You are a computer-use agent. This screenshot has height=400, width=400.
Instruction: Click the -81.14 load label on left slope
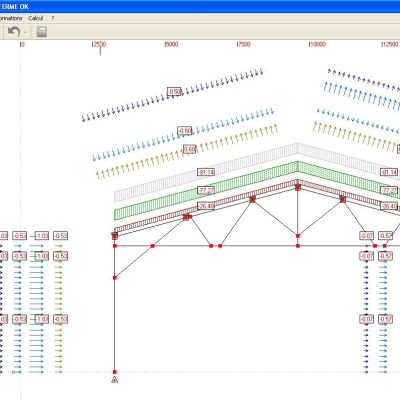(x=206, y=172)
